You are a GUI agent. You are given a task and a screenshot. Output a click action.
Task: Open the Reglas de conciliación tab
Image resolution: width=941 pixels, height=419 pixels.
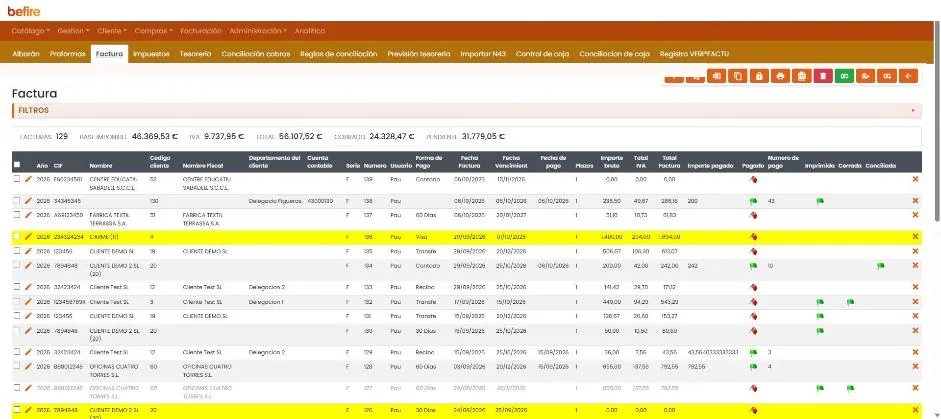tap(338, 54)
